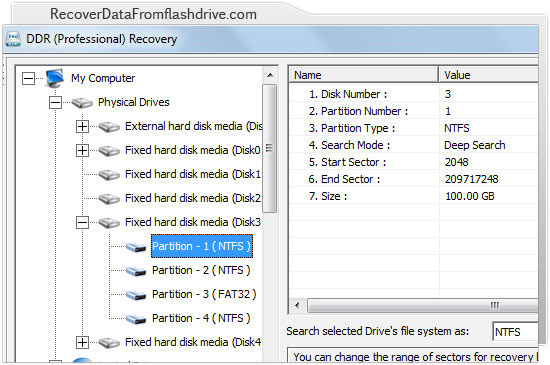Select Fixed hard disk media Disk2
The width and height of the screenshot is (550, 365).
tap(193, 198)
